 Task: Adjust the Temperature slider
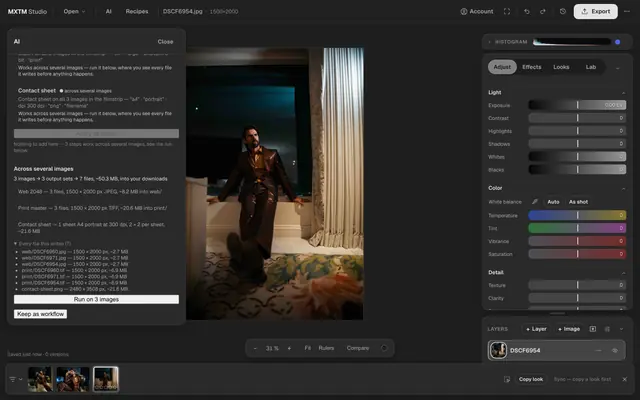577,215
